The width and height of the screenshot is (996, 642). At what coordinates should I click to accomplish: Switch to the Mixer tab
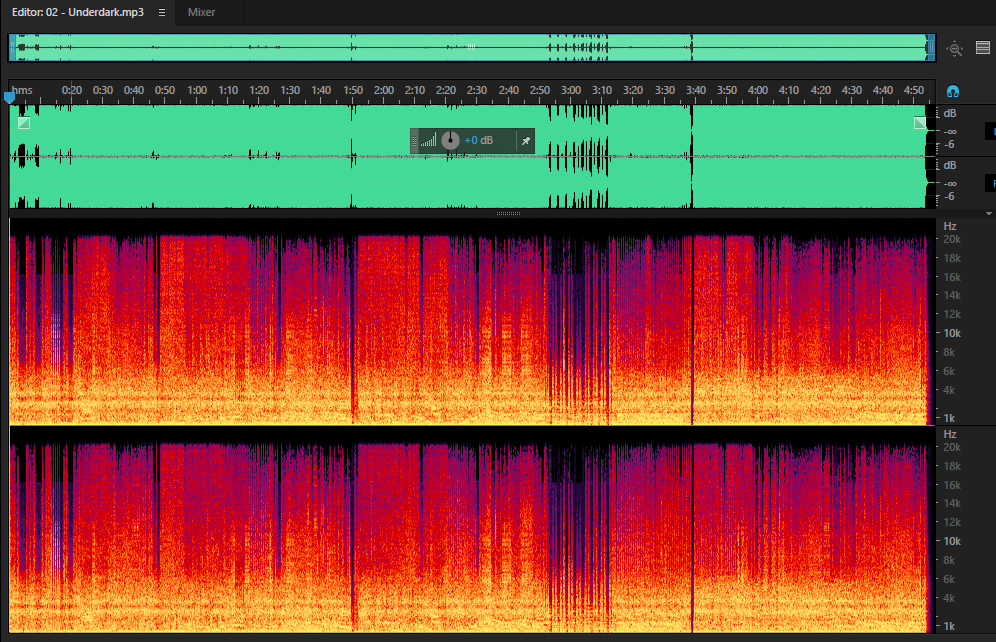click(x=201, y=12)
